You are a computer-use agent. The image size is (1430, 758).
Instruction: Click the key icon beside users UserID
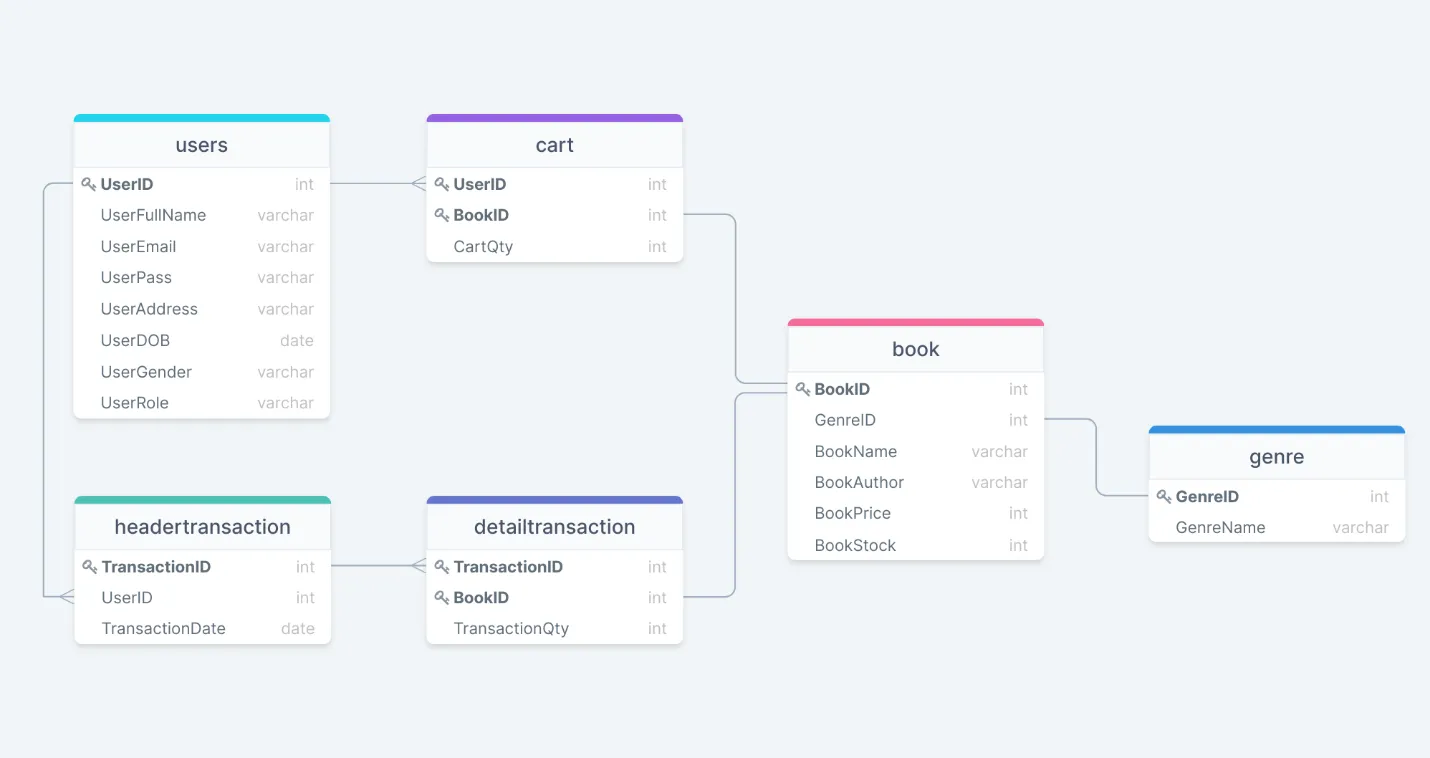point(88,184)
